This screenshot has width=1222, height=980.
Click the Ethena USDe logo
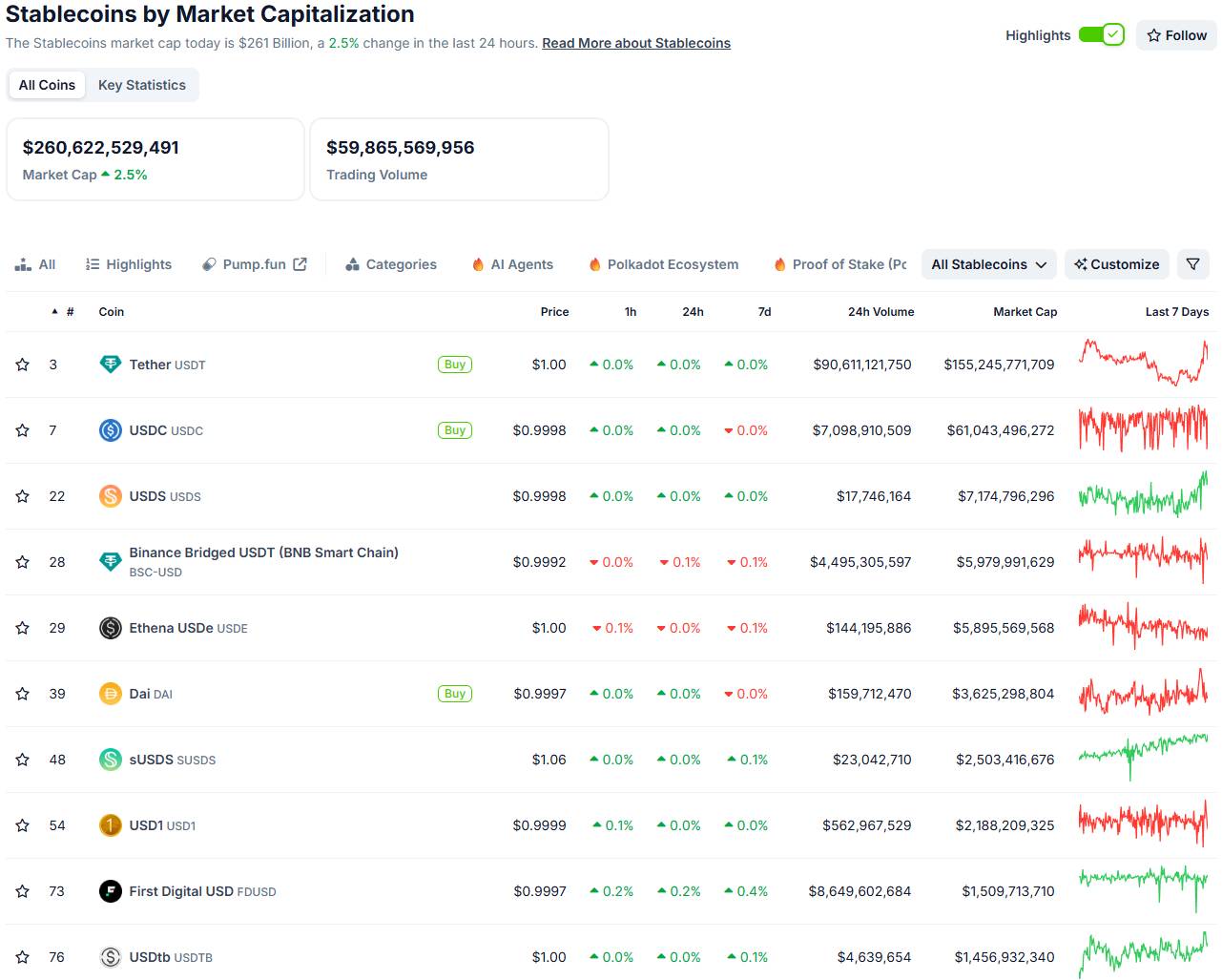coord(111,628)
